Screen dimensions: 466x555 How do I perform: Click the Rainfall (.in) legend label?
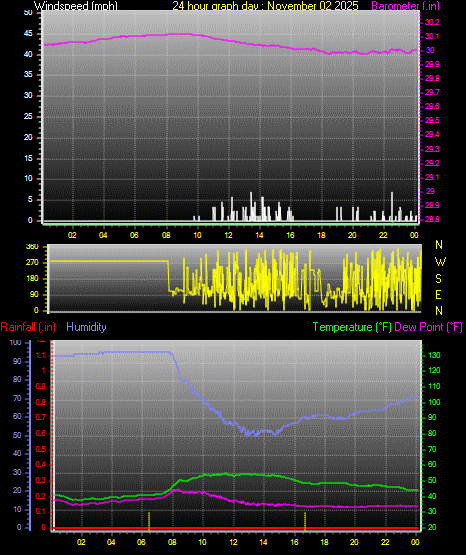[x=28, y=327]
